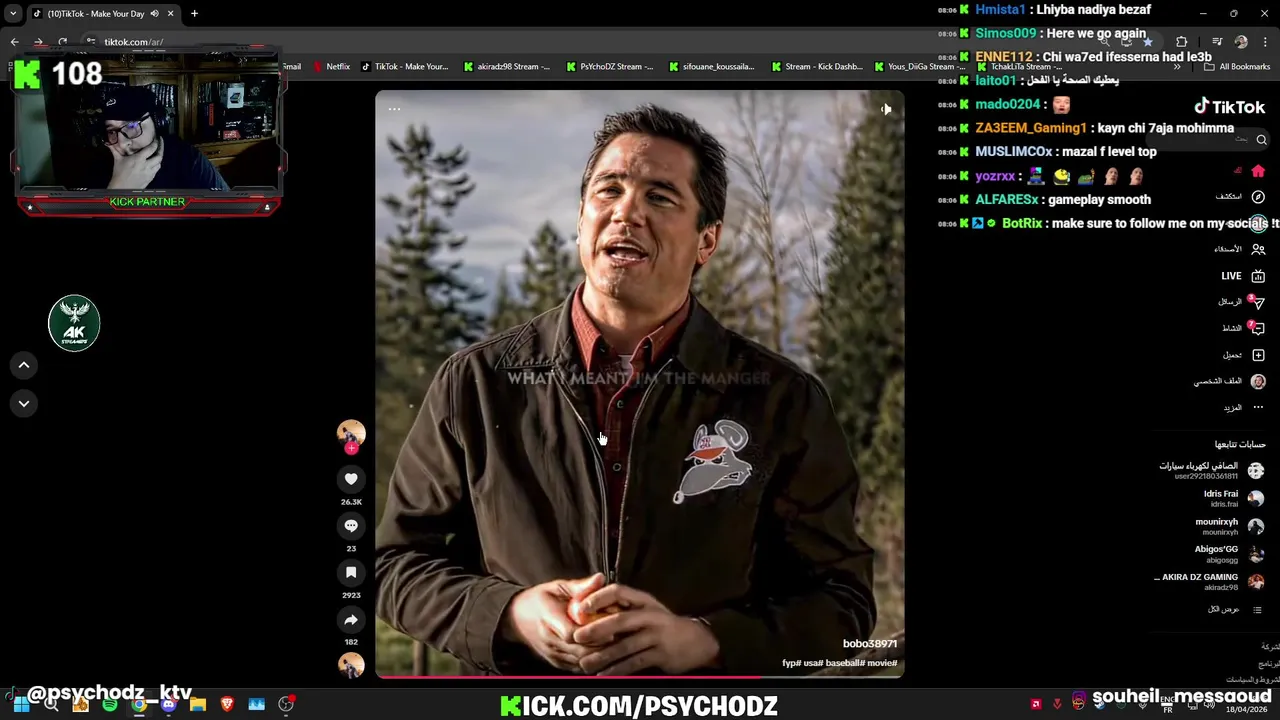Open the LIVE sidebar section
Image resolution: width=1280 pixels, height=720 pixels.
(x=1243, y=276)
